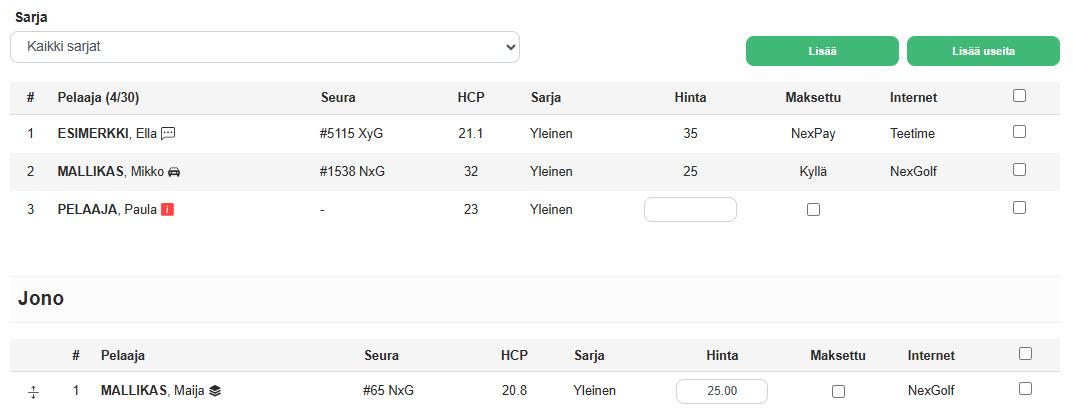Click the Lisää useita button
Image resolution: width=1073 pixels, height=415 pixels.
983,51
